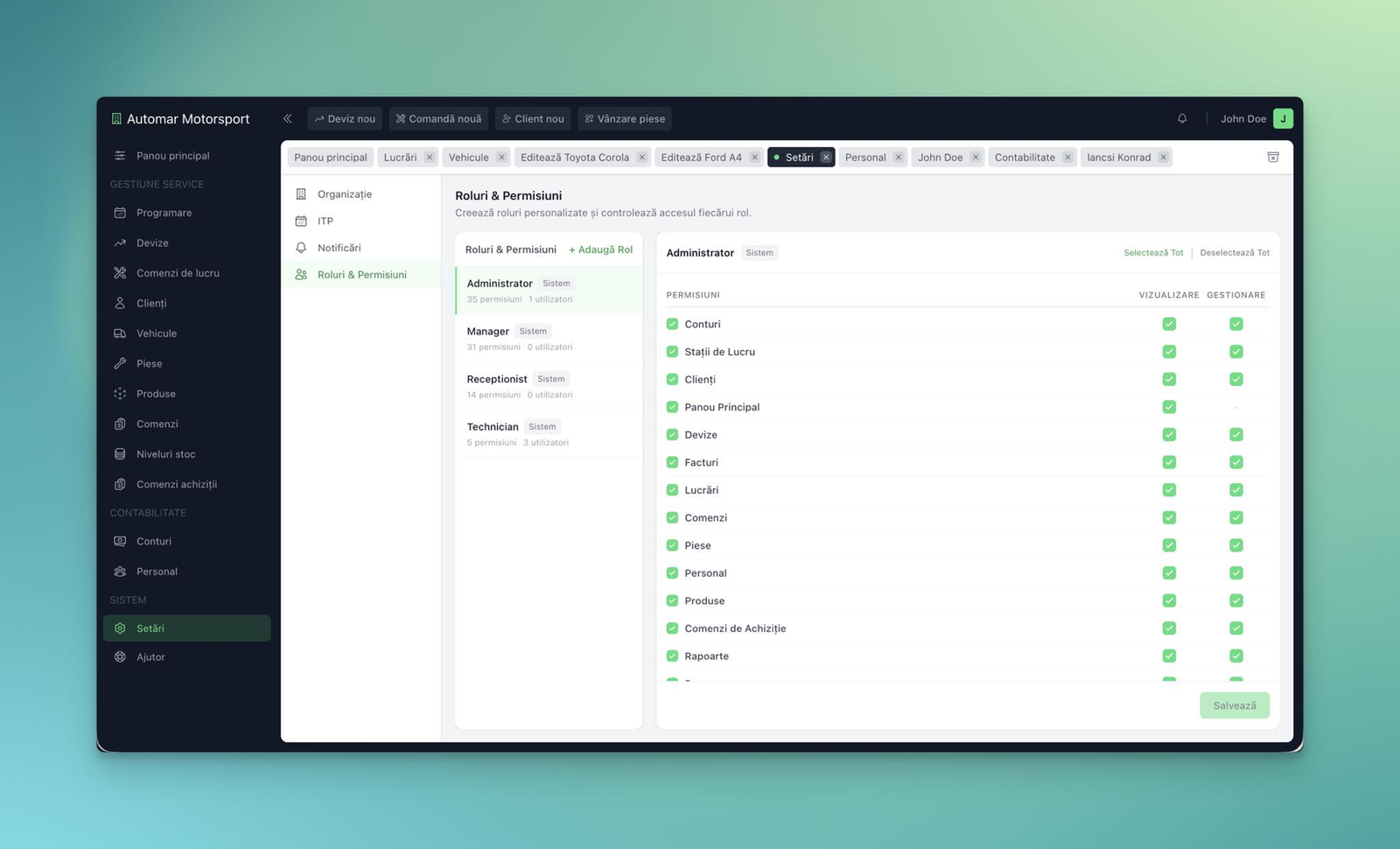The height and width of the screenshot is (849, 1400).
Task: Collapse the sidebar with the double-chevron icon
Action: (x=287, y=118)
